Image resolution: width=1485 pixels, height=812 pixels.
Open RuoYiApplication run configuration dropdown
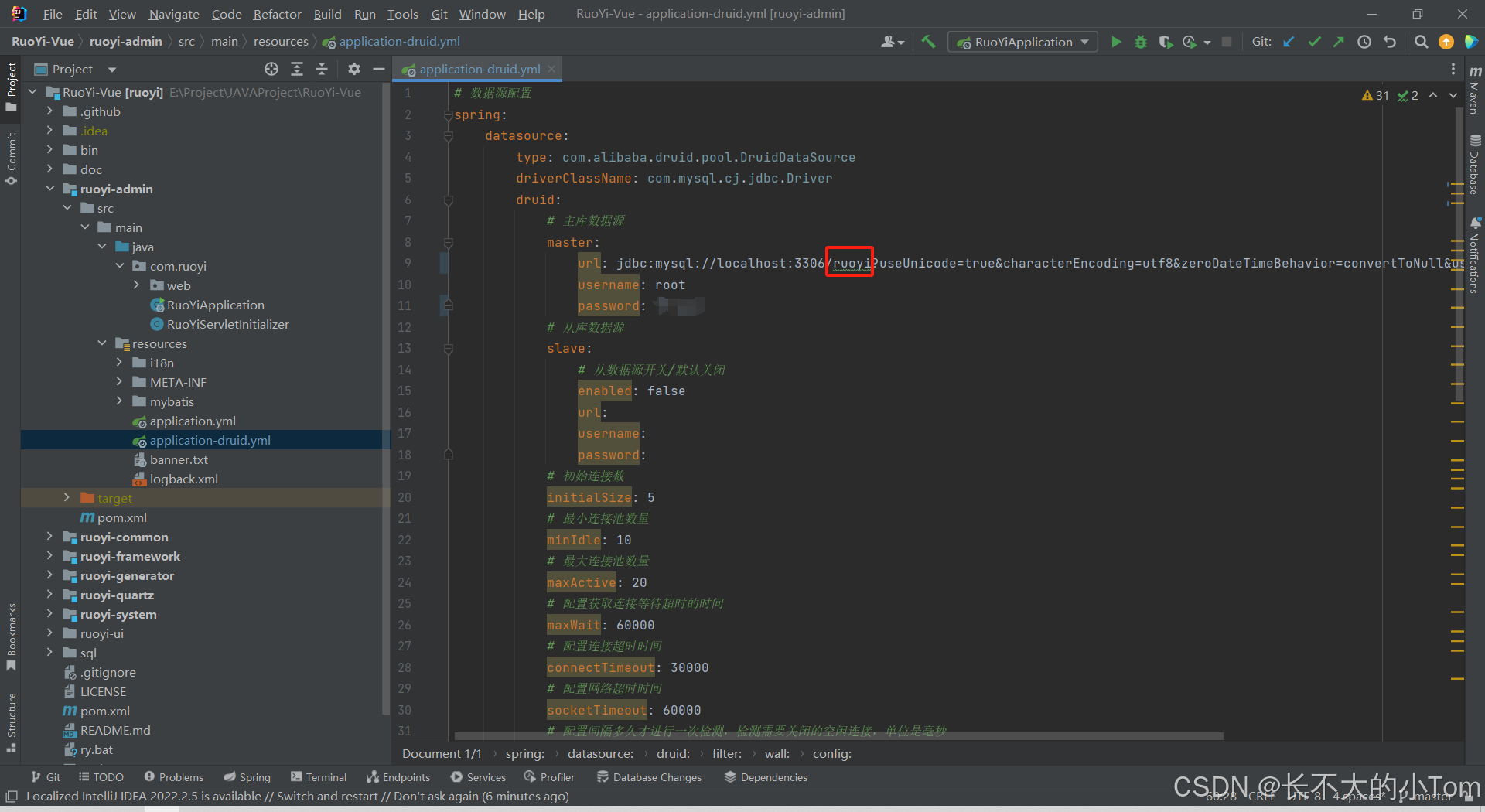point(1022,42)
